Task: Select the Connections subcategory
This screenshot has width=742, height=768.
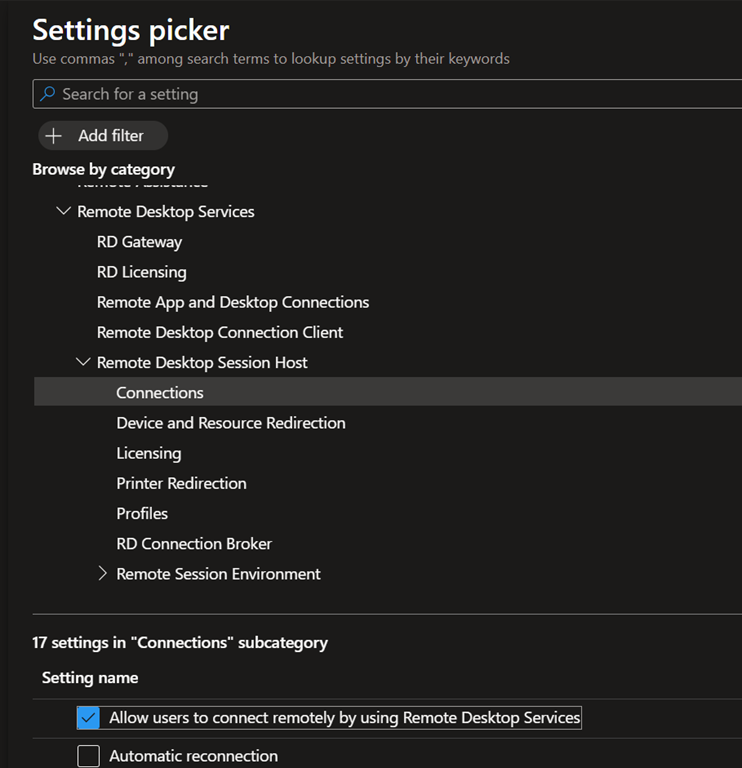Action: coord(388,392)
